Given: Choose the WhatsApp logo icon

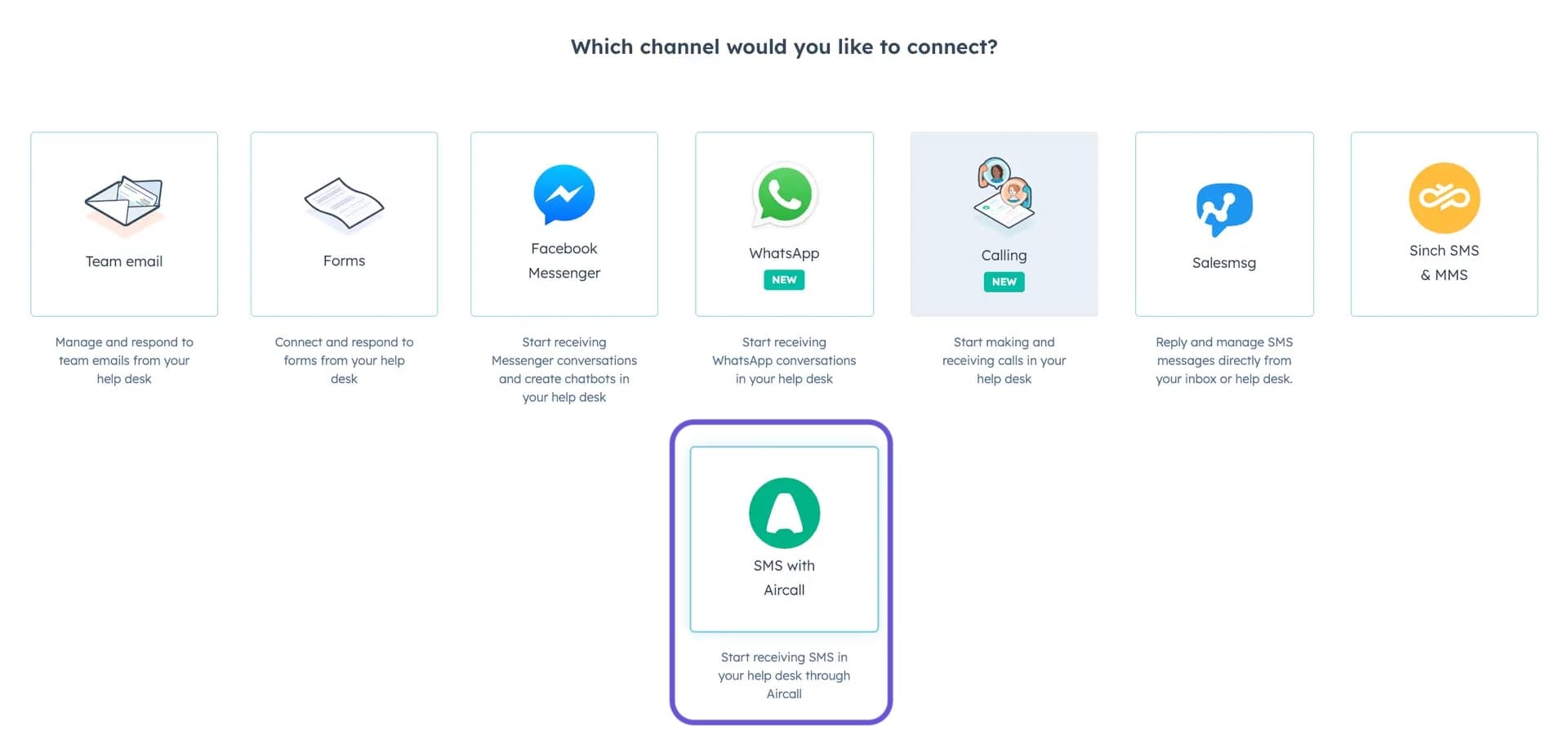Looking at the screenshot, I should pos(784,197).
